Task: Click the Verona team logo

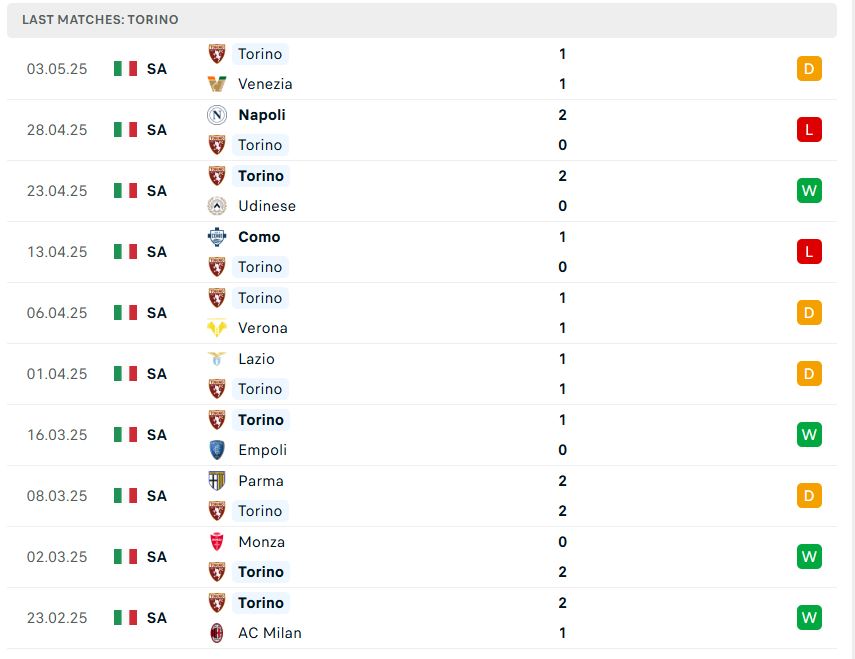Action: pos(216,328)
